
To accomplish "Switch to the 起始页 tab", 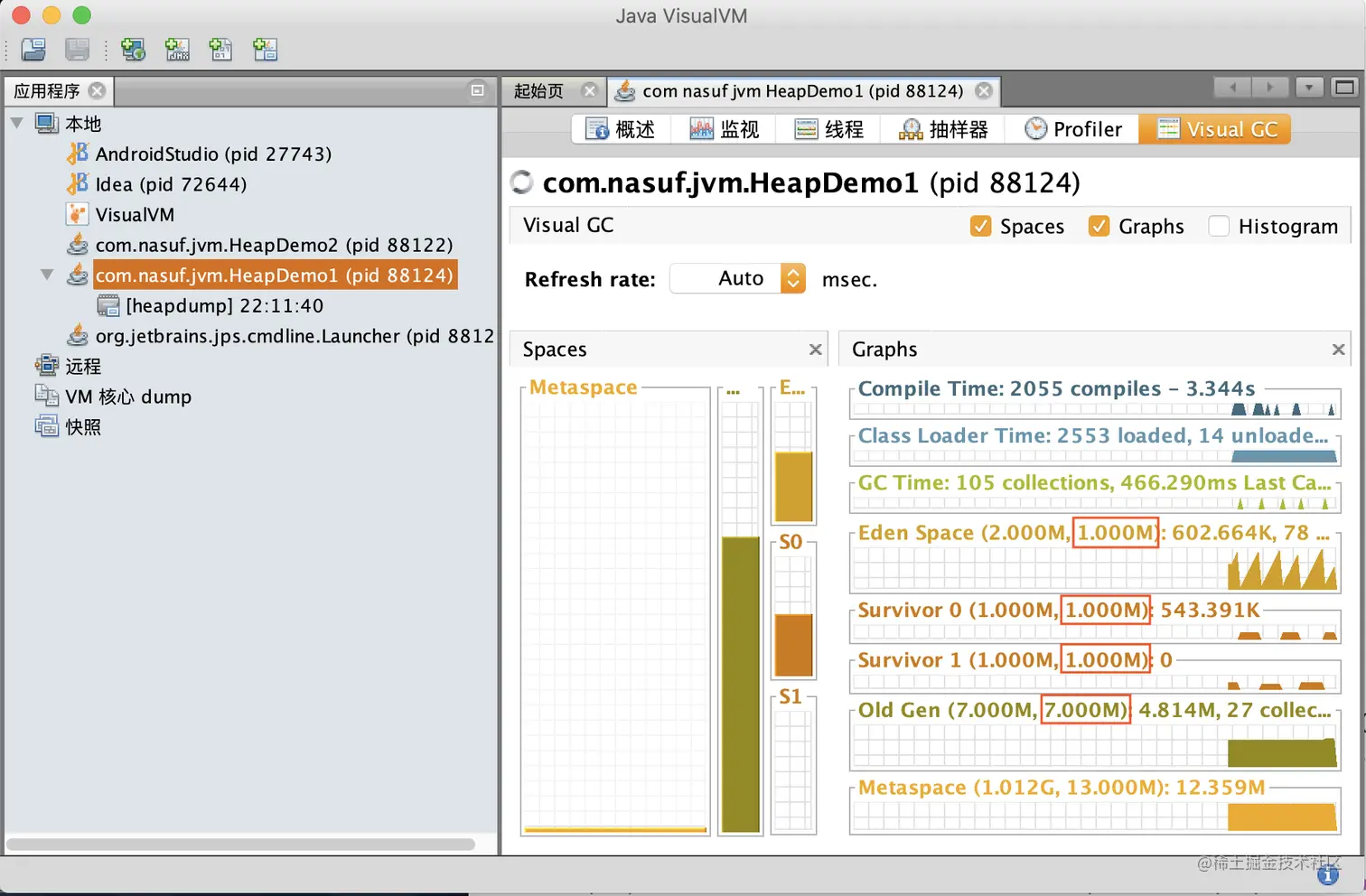I will pos(538,90).
